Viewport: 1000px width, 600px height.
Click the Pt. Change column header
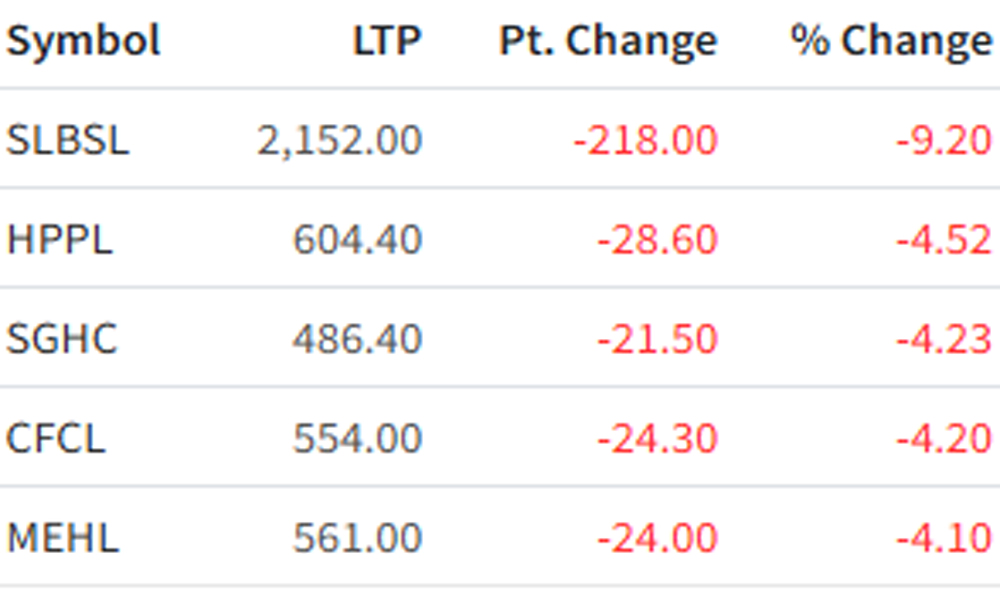(x=608, y=42)
